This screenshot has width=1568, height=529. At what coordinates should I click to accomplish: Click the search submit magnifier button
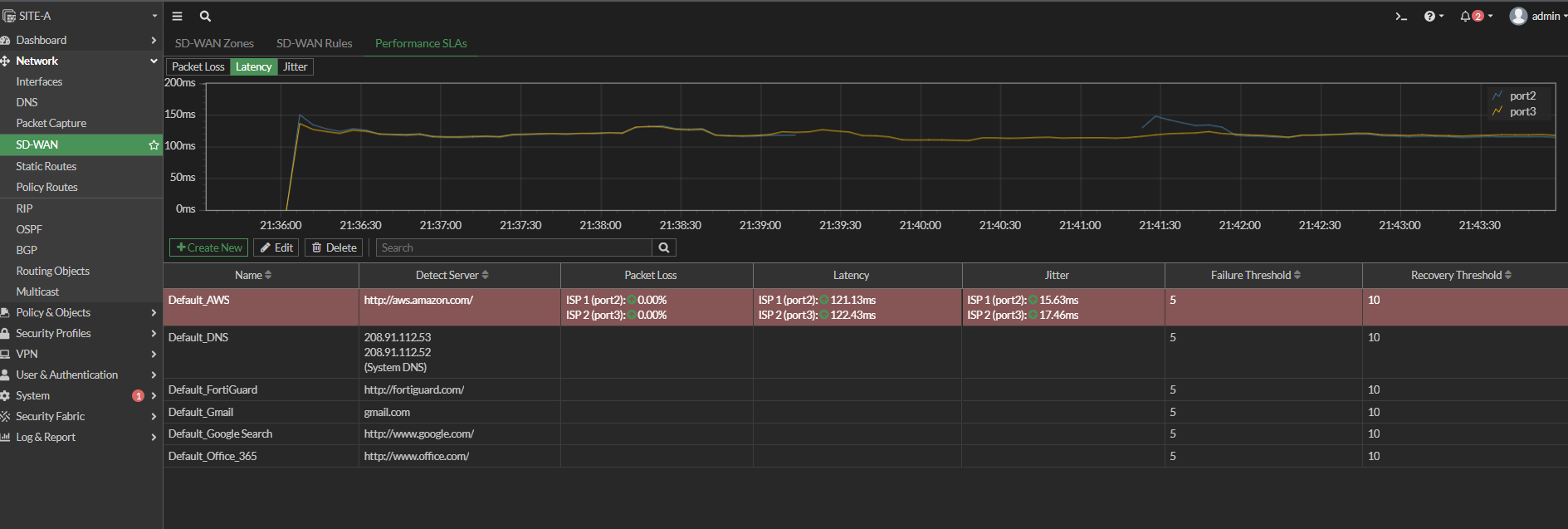(664, 247)
